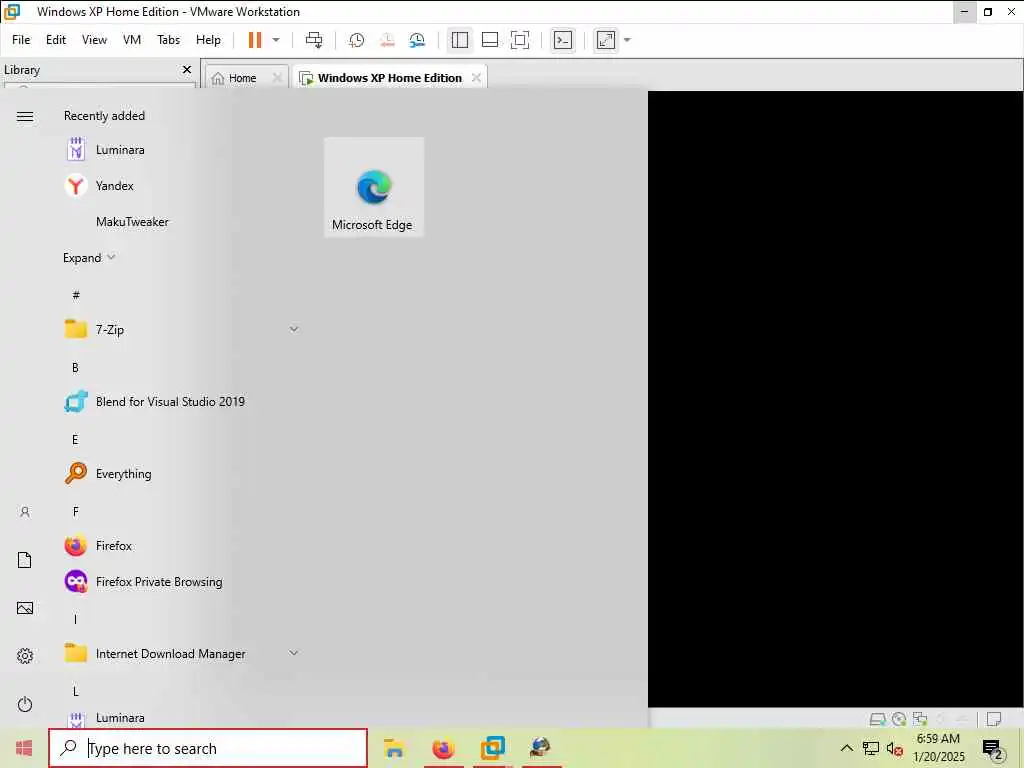Open the user account icon in Start
Image resolution: width=1024 pixels, height=768 pixels.
point(25,512)
